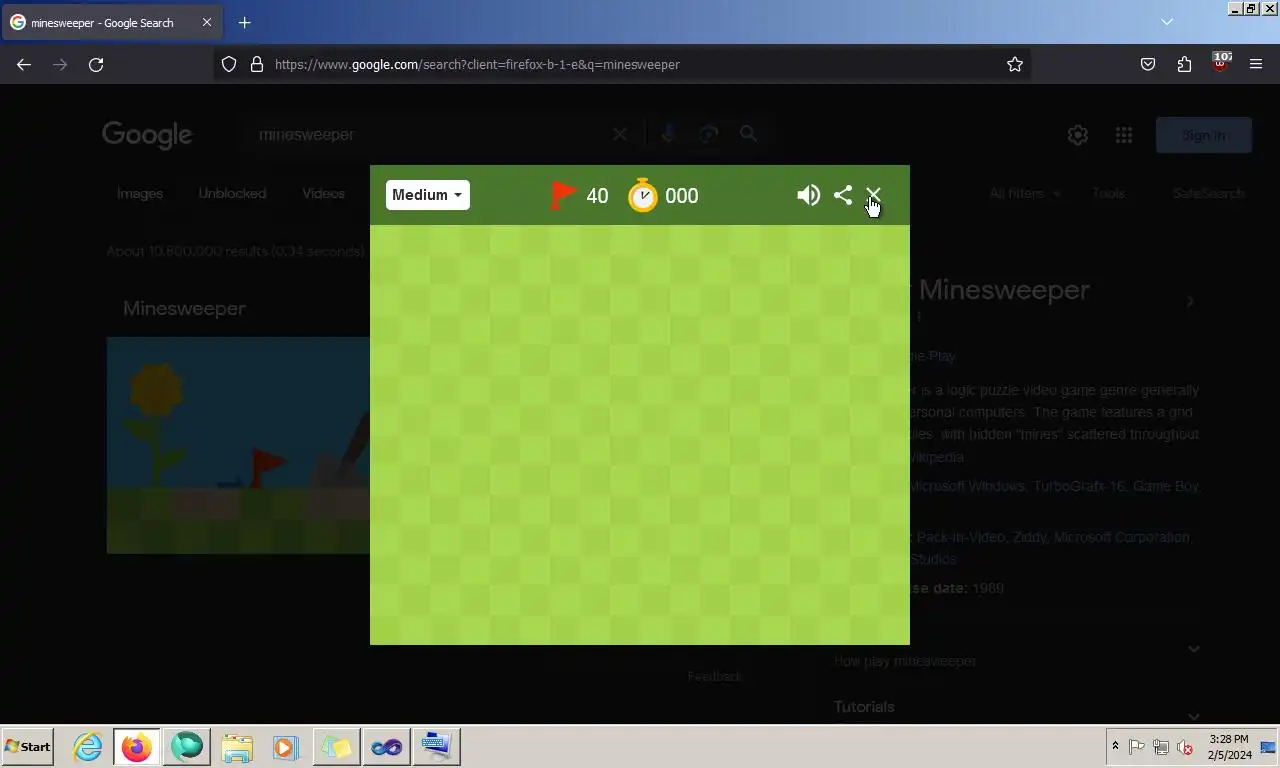Open a new browser tab
Screen dimensions: 1280x768
(x=244, y=22)
